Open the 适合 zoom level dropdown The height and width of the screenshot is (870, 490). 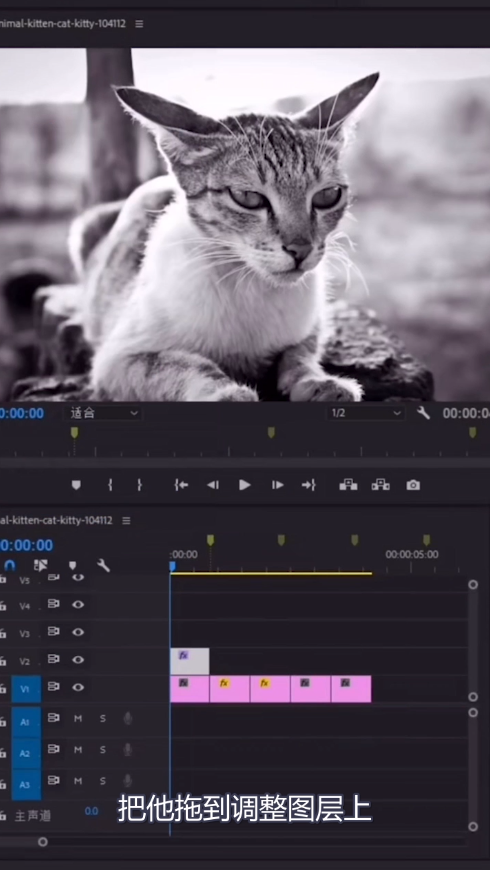click(103, 413)
